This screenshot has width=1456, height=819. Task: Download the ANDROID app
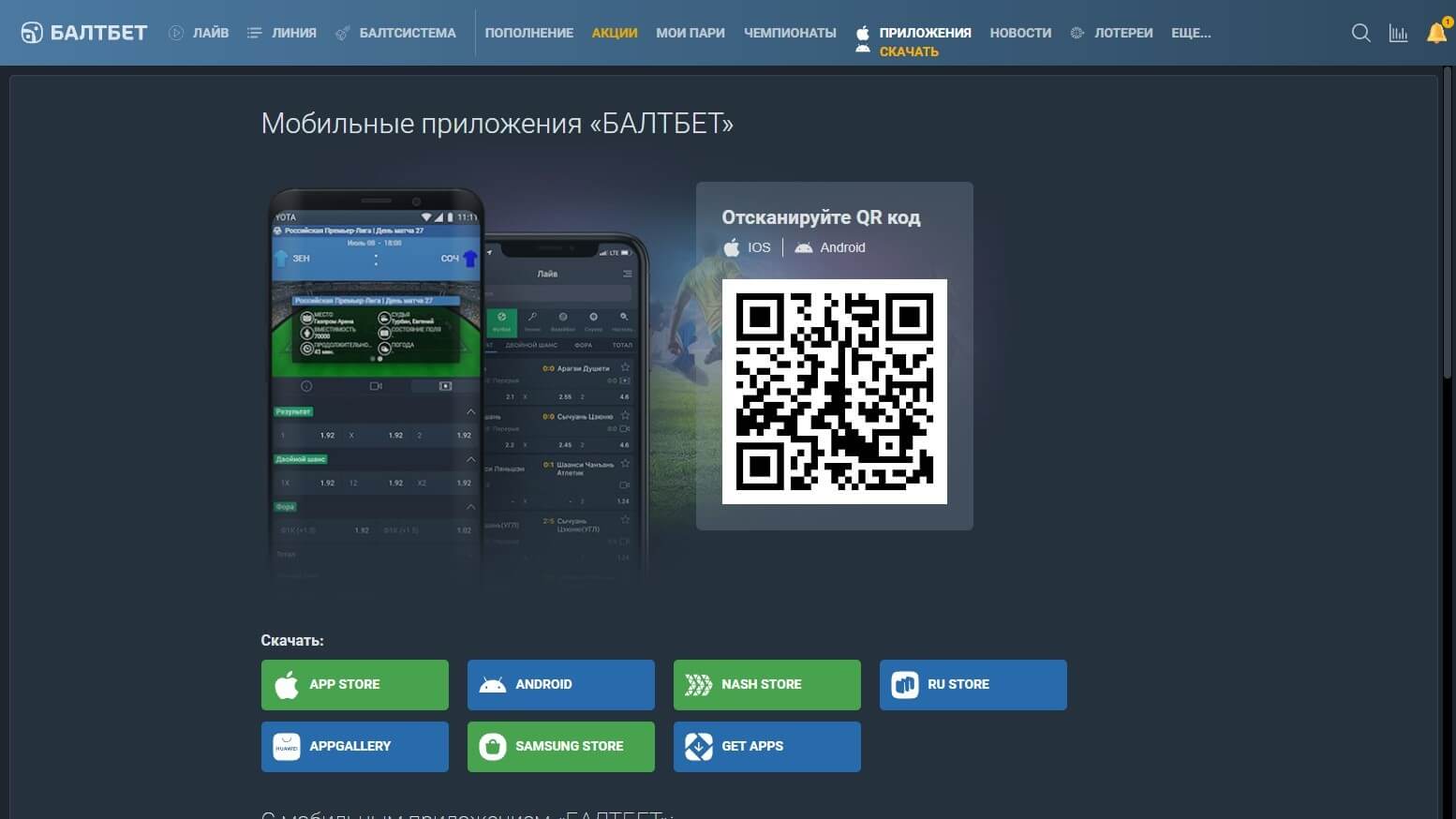tap(561, 685)
